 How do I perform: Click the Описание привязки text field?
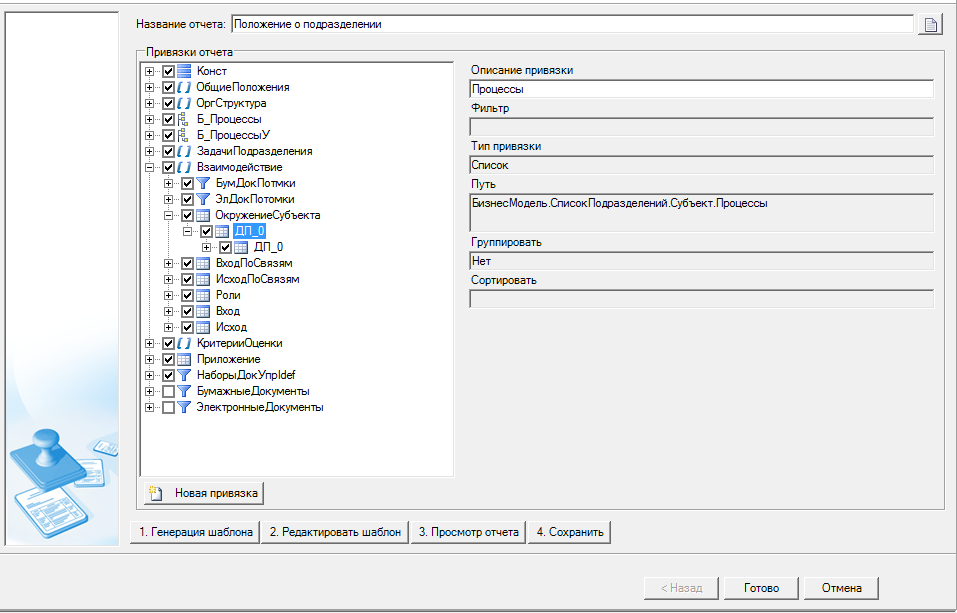pos(701,89)
